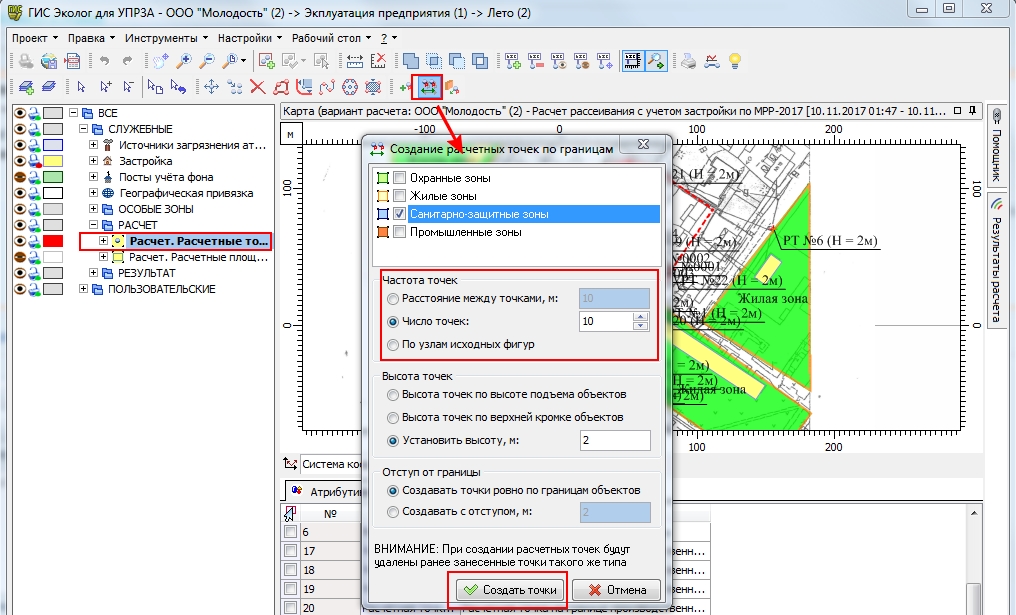Click the printer icon in toolbar
The height and width of the screenshot is (615, 1016).
(688, 61)
